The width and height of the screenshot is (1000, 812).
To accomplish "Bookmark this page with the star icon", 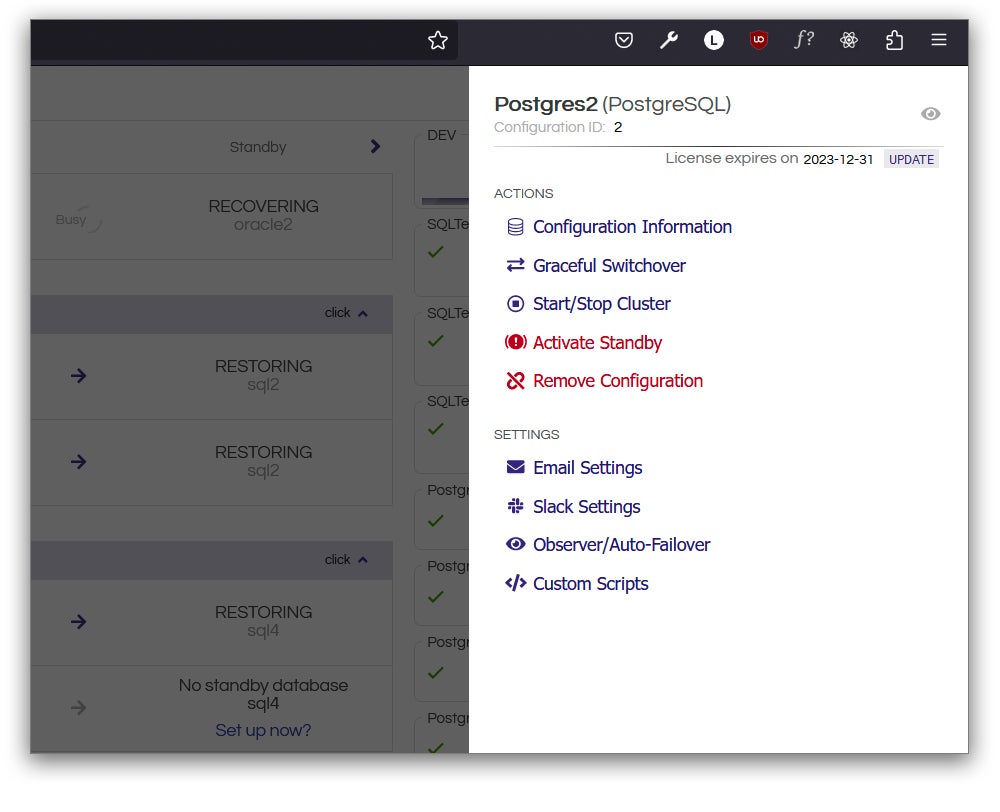I will (437, 40).
